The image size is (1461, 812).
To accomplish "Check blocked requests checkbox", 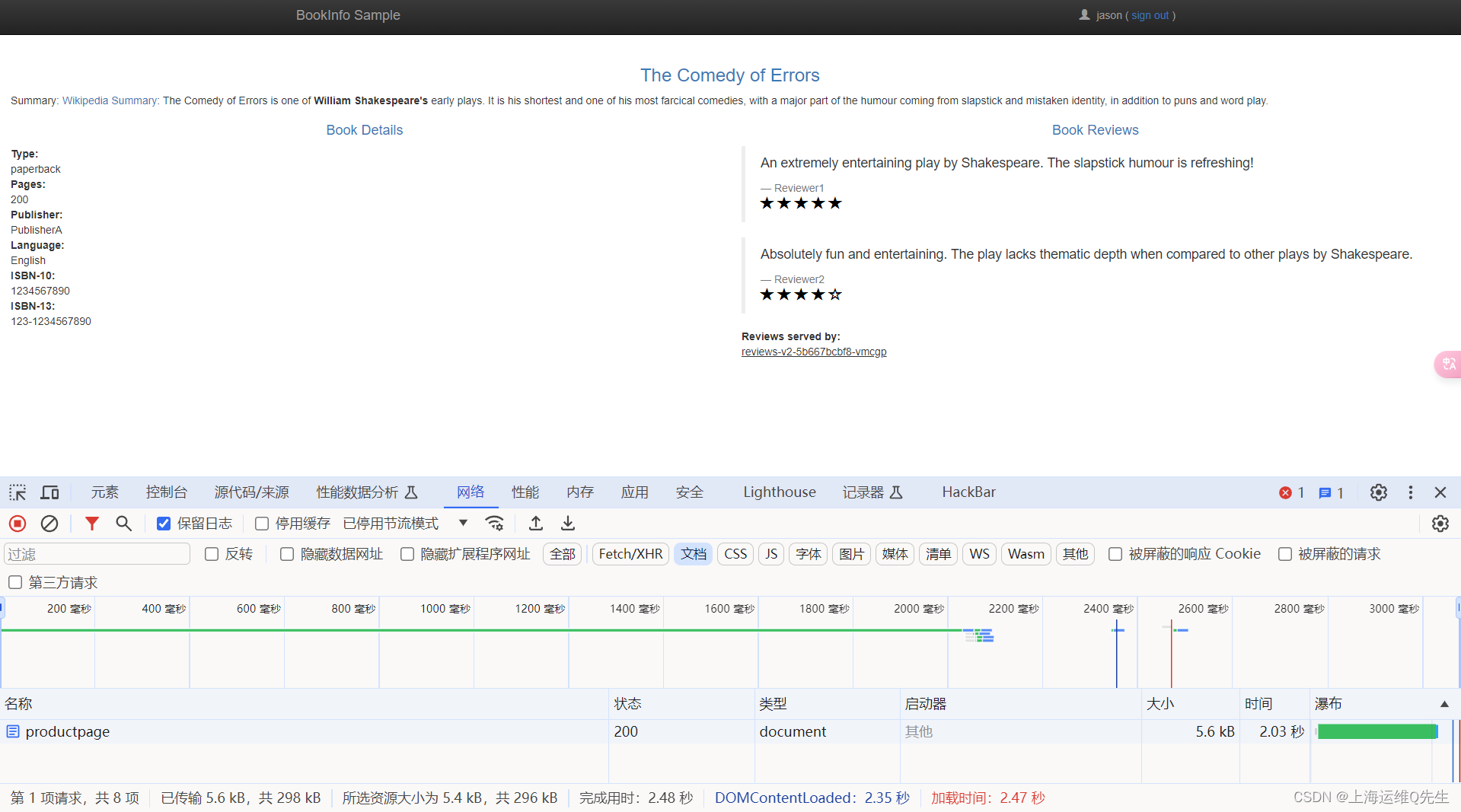I will pyautogui.click(x=1285, y=554).
